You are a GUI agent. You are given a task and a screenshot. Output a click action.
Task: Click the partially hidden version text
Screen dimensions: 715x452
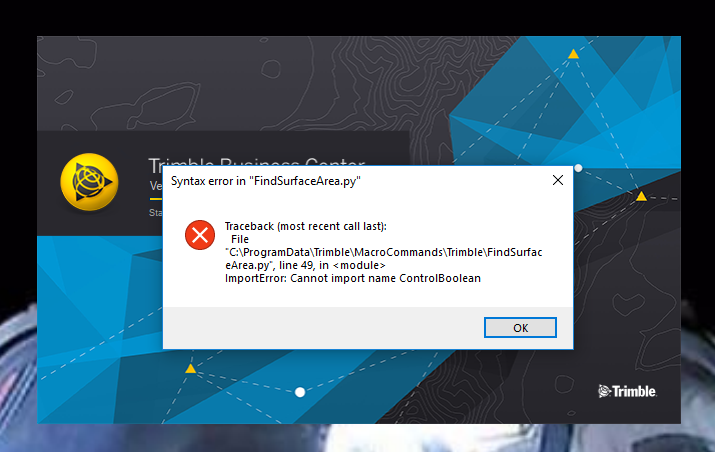tap(155, 186)
